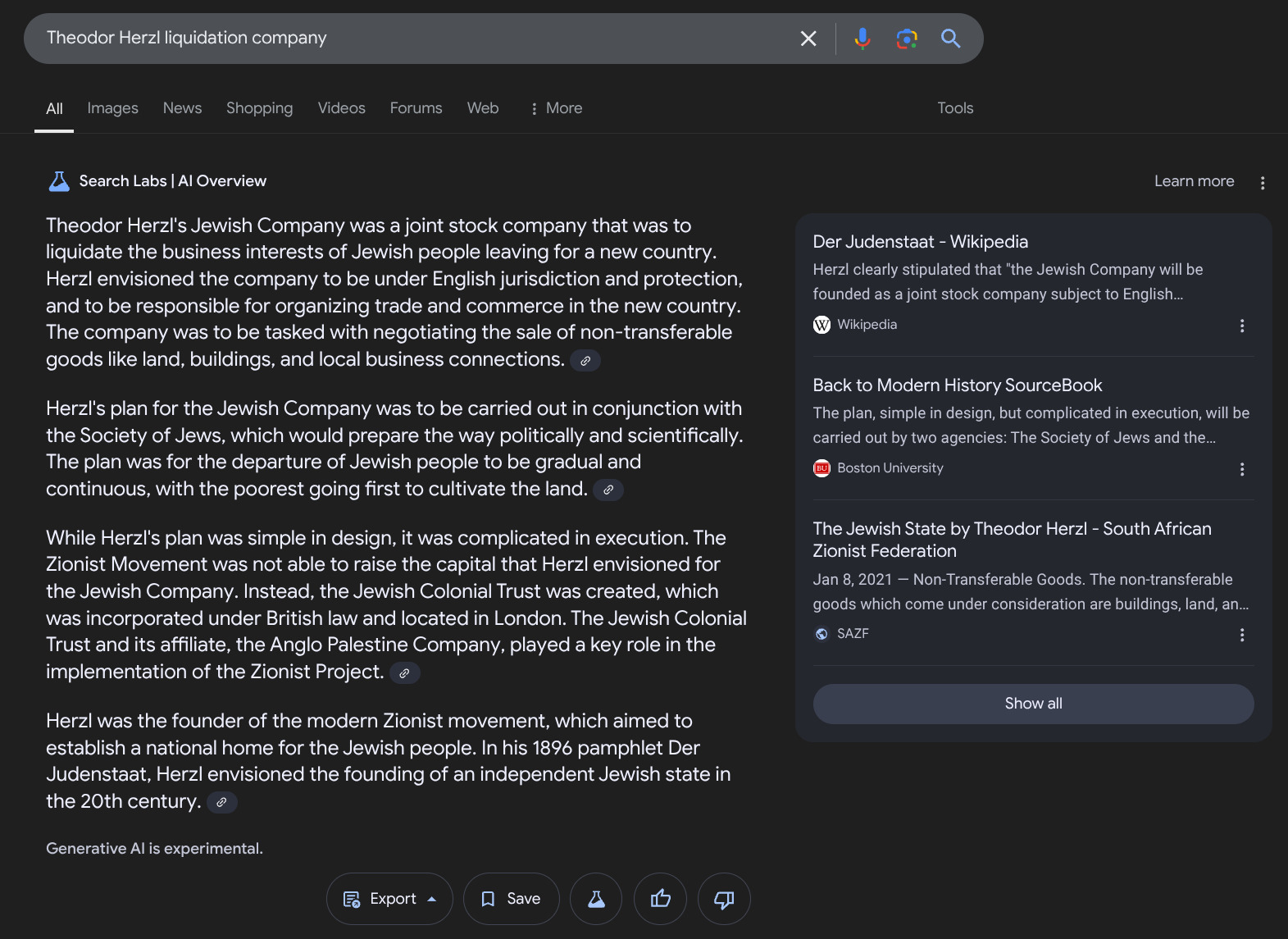Open Google Lens image search
The width and height of the screenshot is (1288, 939).
coord(906,39)
